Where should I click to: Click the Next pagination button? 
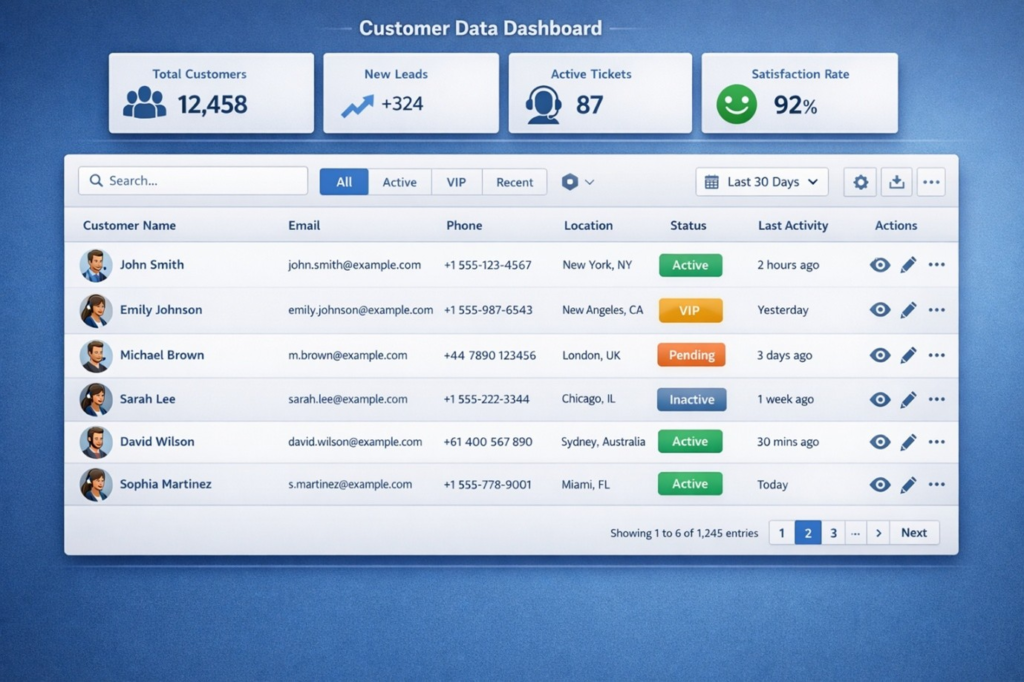tap(914, 533)
